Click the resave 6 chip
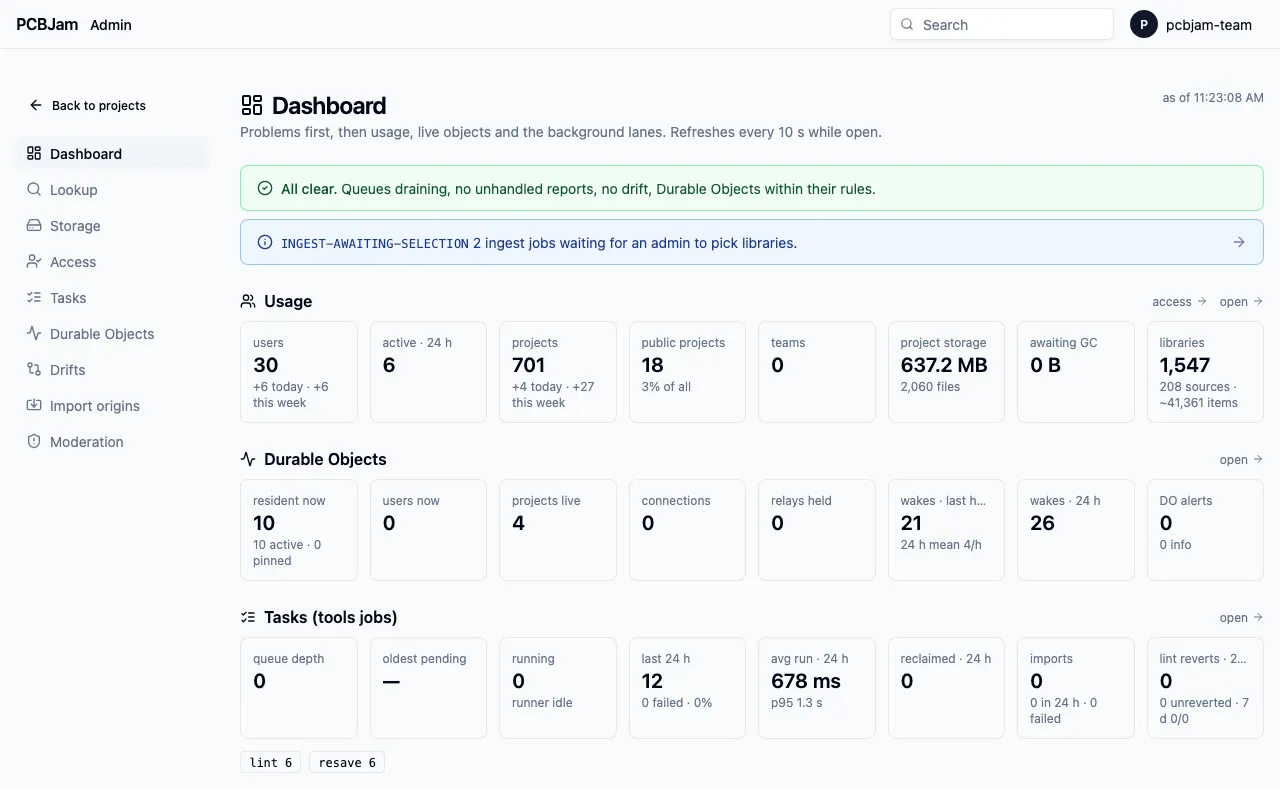Image resolution: width=1280 pixels, height=790 pixels. (347, 762)
